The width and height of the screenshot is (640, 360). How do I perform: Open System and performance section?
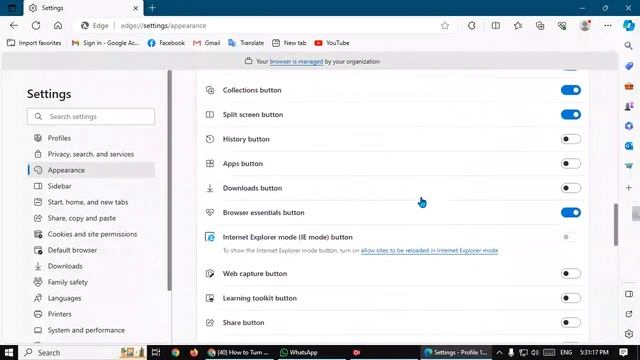coord(91,330)
